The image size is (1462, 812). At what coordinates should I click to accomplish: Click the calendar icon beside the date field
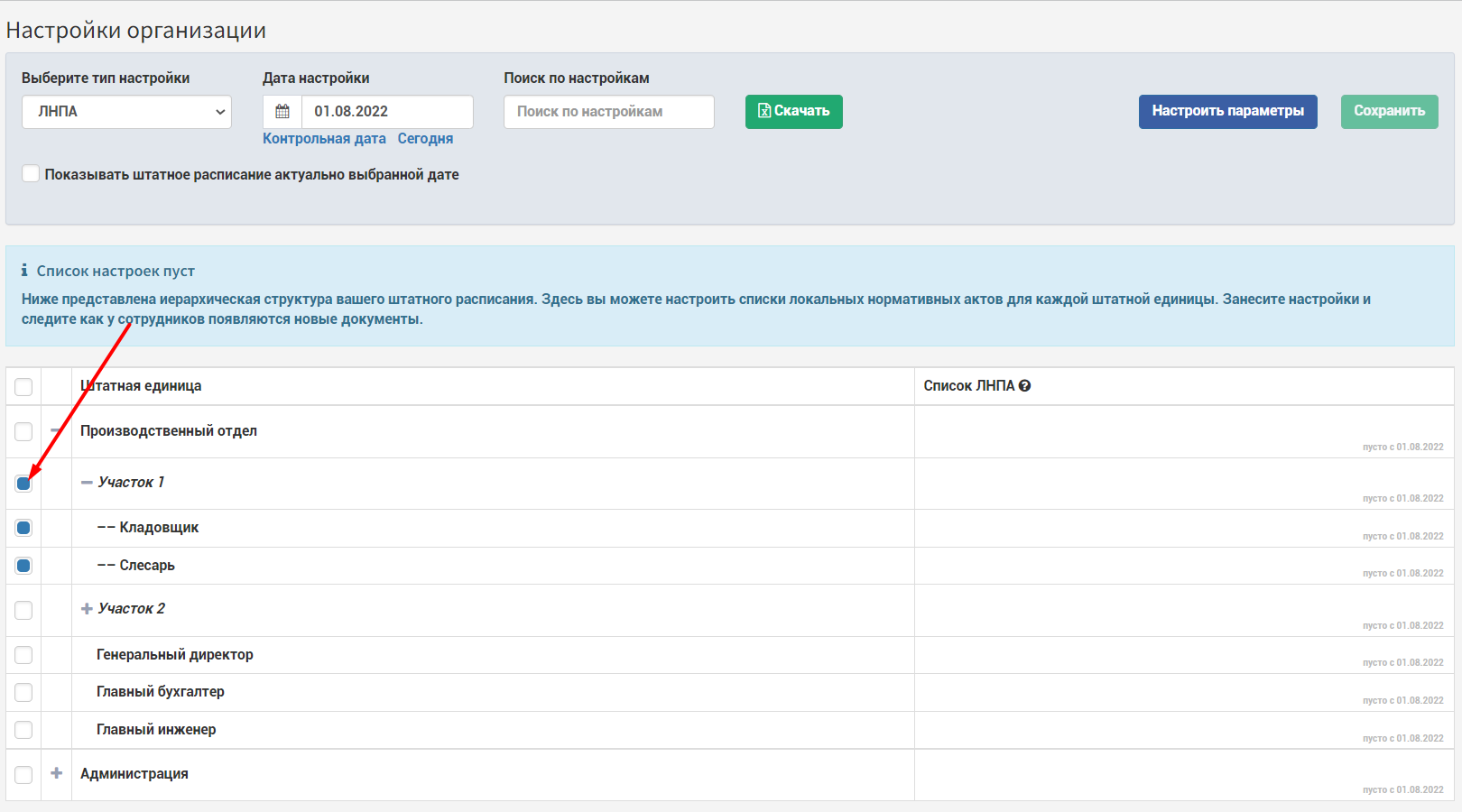pos(282,112)
